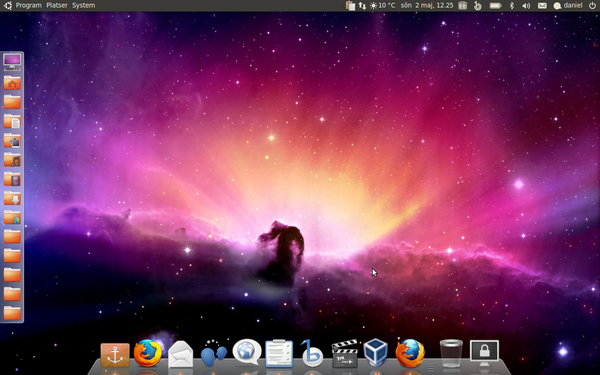Viewport: 600px width, 375px height.
Task: Launch VirtualBox from the dock
Action: point(375,352)
